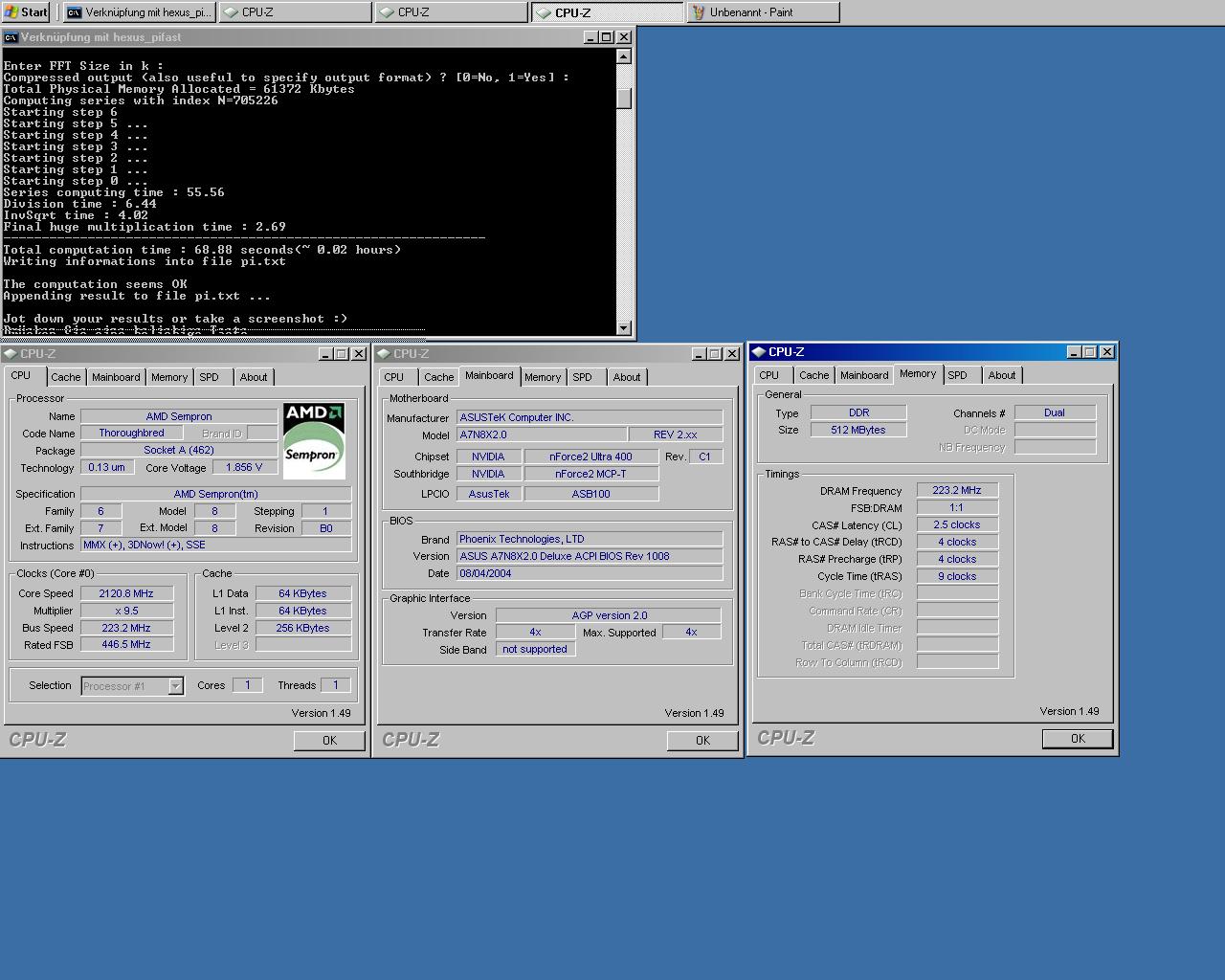The height and width of the screenshot is (980, 1225).
Task: Click Core Voltage value 1.856 V
Action: coord(244,467)
